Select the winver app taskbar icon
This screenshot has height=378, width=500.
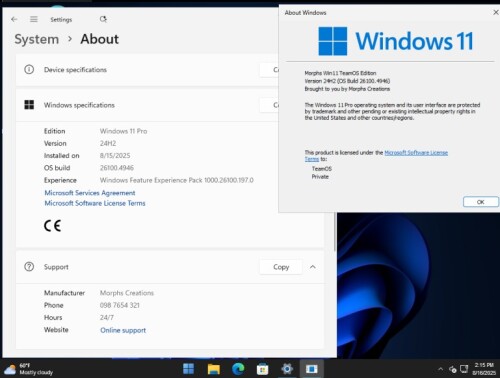(x=312, y=369)
